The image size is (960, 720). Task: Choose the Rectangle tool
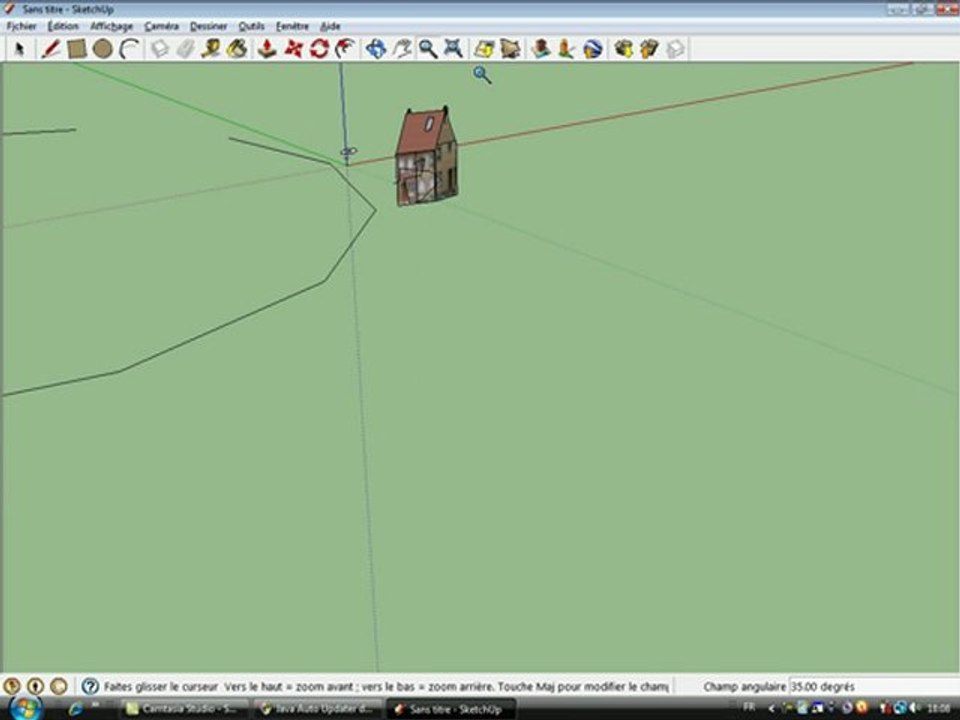coord(77,48)
